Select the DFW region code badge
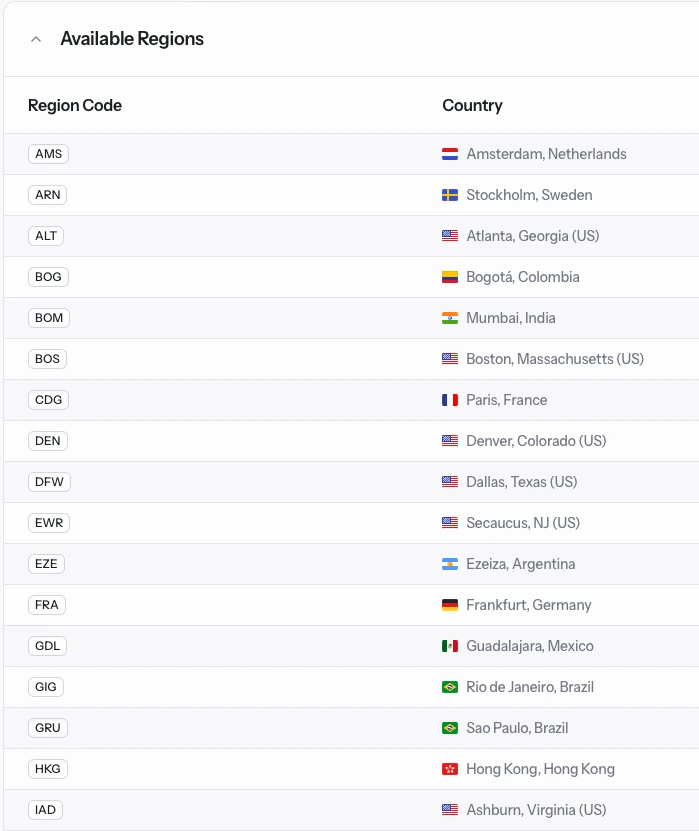 pos(49,482)
